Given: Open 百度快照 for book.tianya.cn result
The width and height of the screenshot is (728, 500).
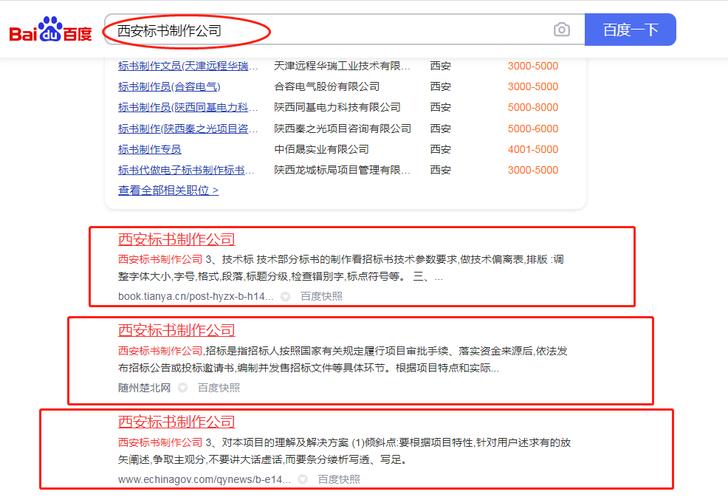Looking at the screenshot, I should [321, 296].
